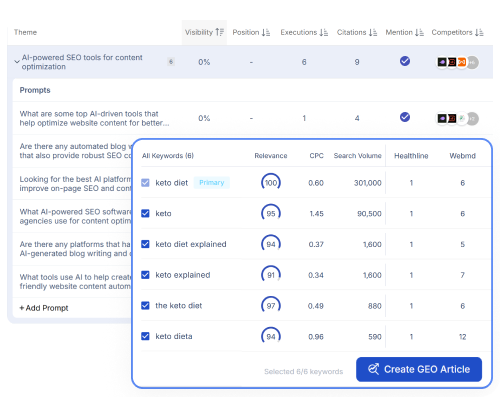Click the Relevance column header

click(271, 156)
